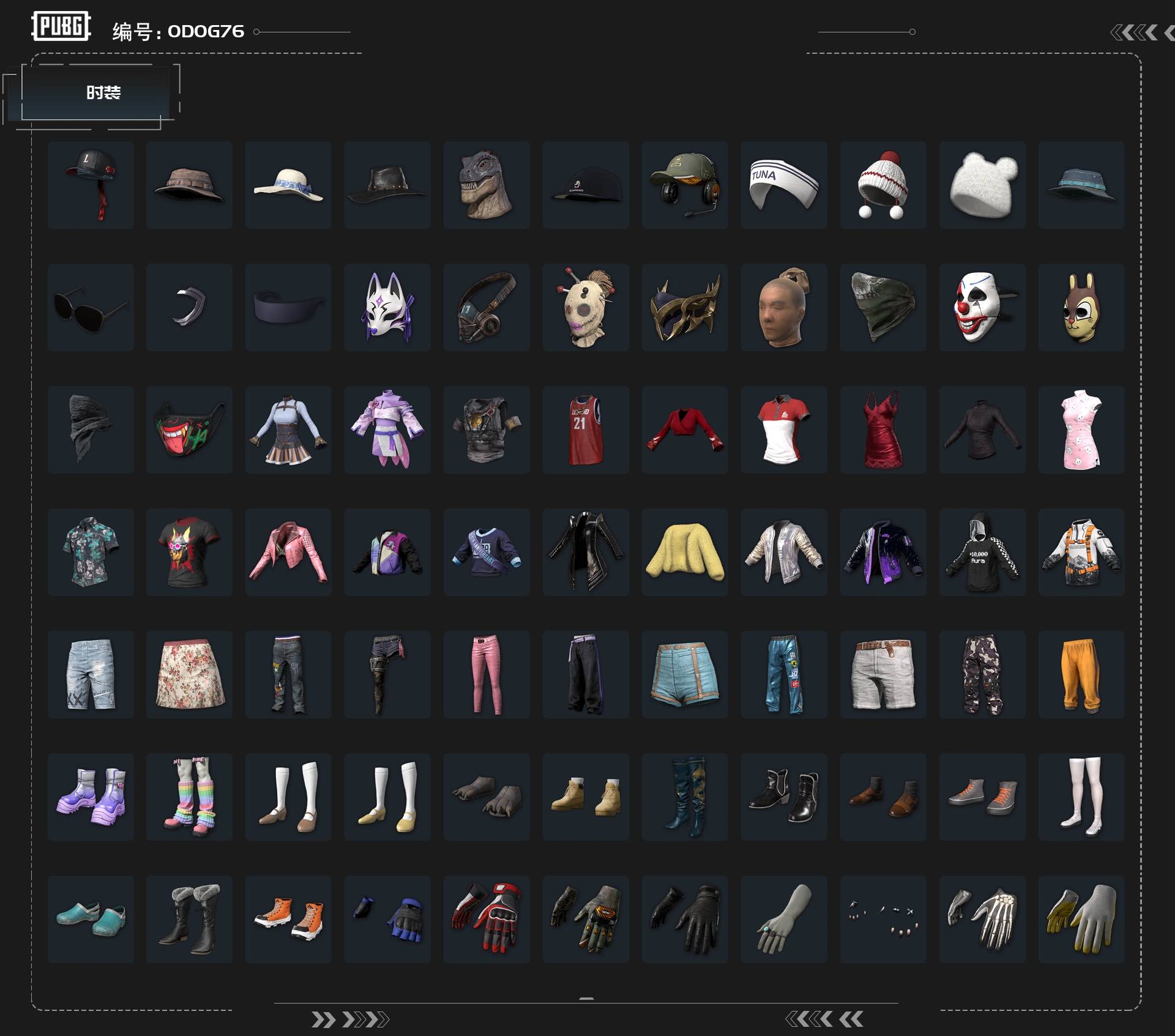This screenshot has width=1175, height=1036.
Task: Pick the black cap with red ribbon
Action: 91,185
